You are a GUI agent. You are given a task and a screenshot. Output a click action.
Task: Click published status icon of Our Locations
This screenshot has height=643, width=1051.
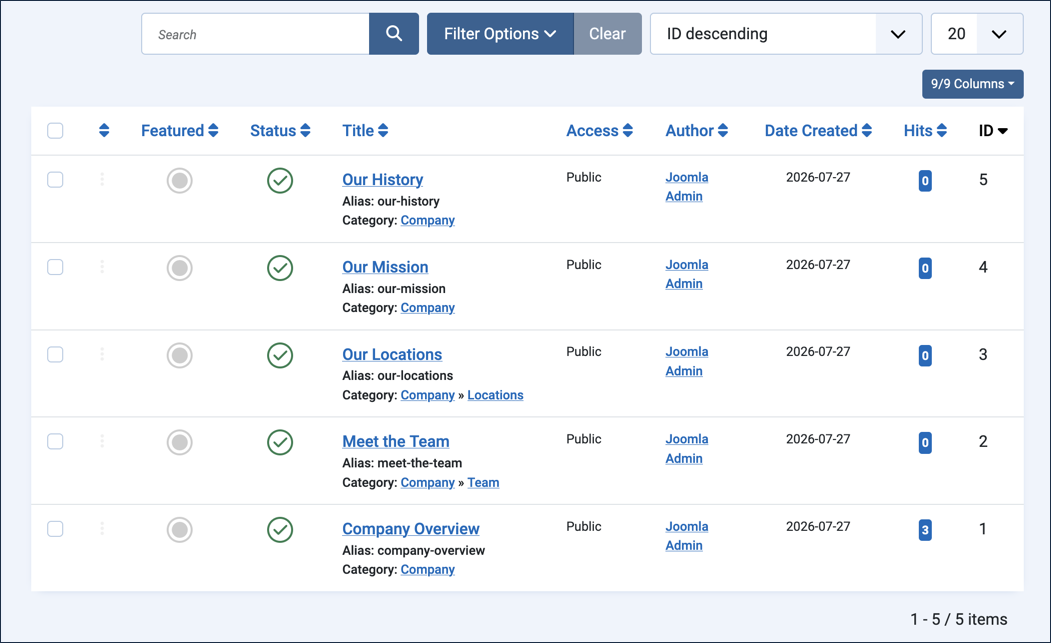tap(280, 355)
